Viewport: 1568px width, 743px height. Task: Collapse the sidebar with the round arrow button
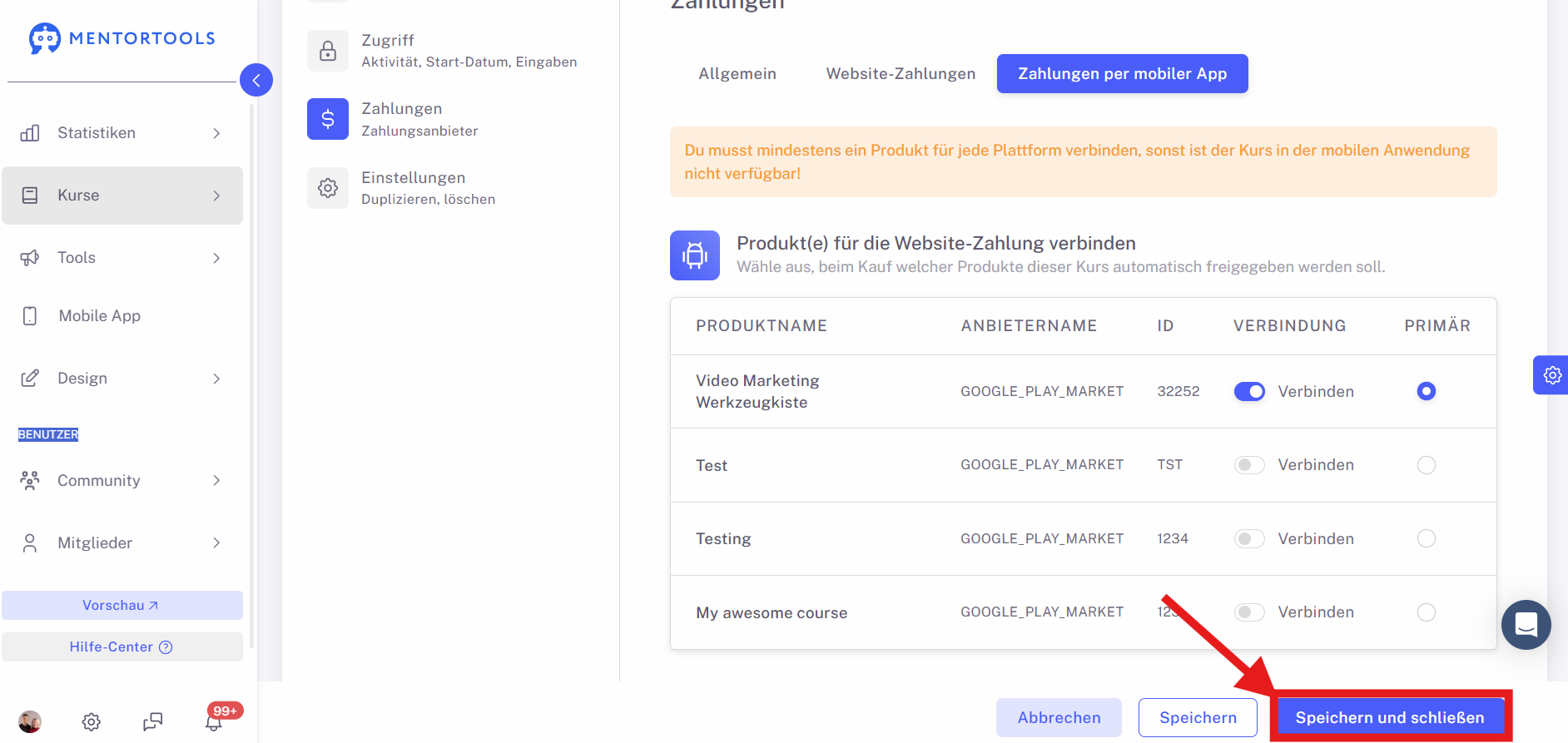[256, 80]
